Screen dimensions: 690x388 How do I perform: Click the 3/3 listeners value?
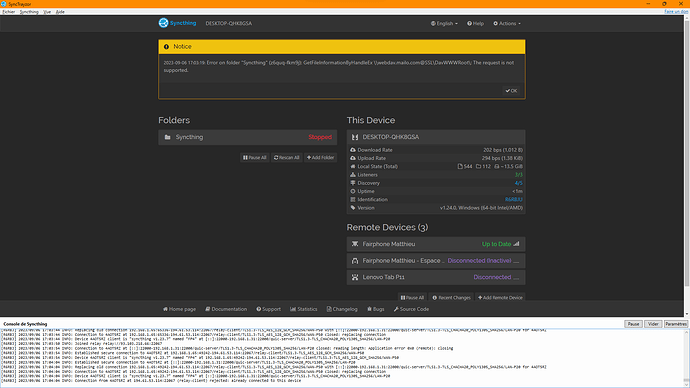click(519, 175)
